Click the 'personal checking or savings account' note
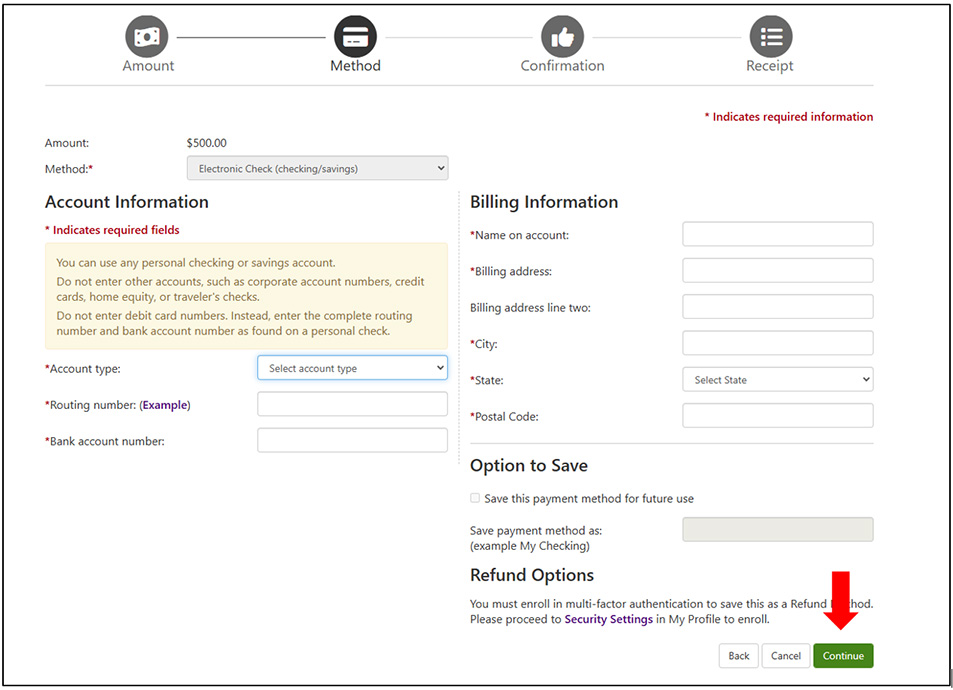 (x=196, y=263)
